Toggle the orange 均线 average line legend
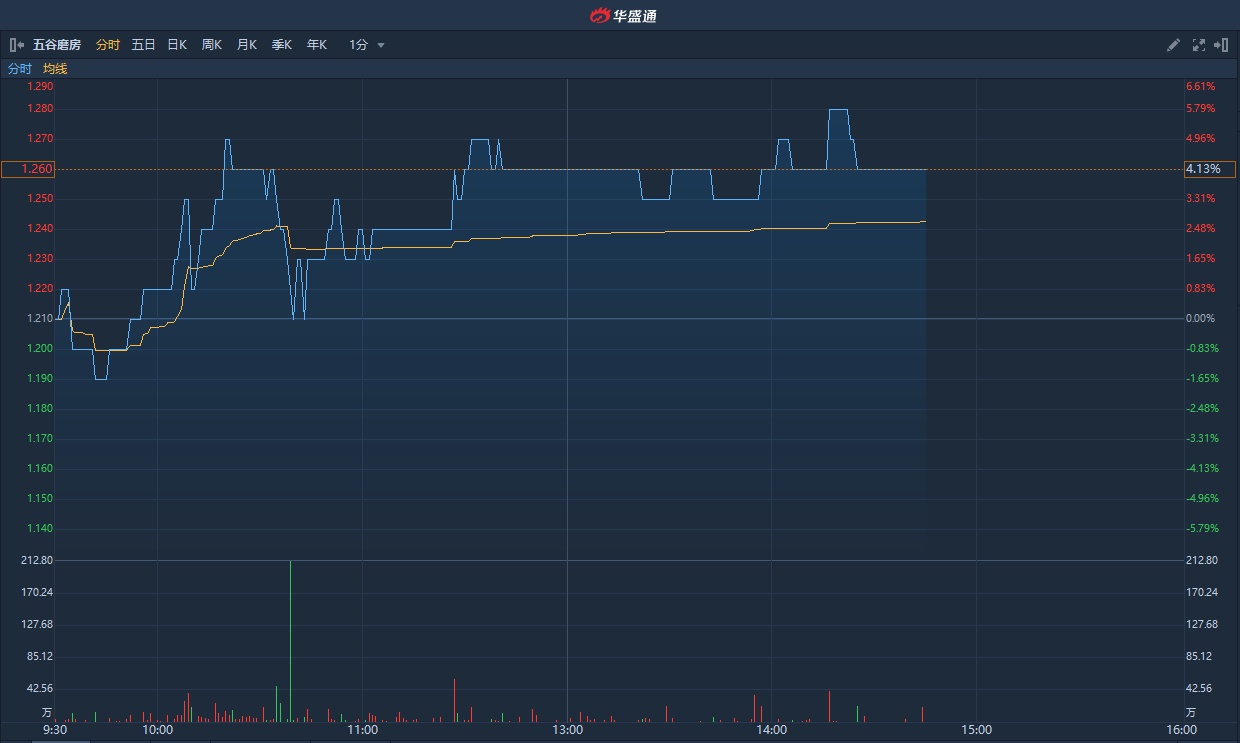Screen dimensions: 1240x743 click(x=55, y=69)
